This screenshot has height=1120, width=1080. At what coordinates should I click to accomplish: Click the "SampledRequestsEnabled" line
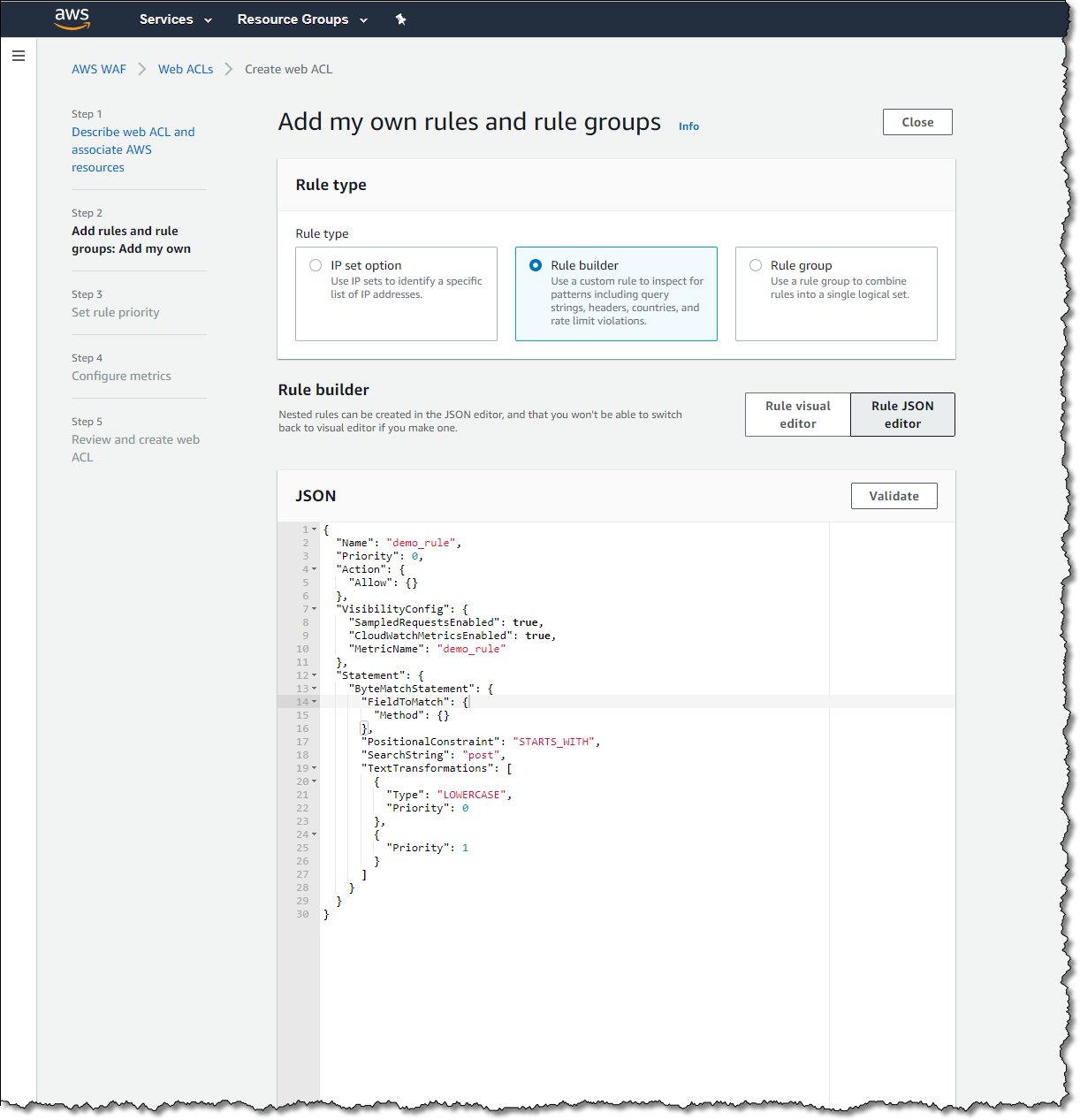pyautogui.click(x=446, y=622)
